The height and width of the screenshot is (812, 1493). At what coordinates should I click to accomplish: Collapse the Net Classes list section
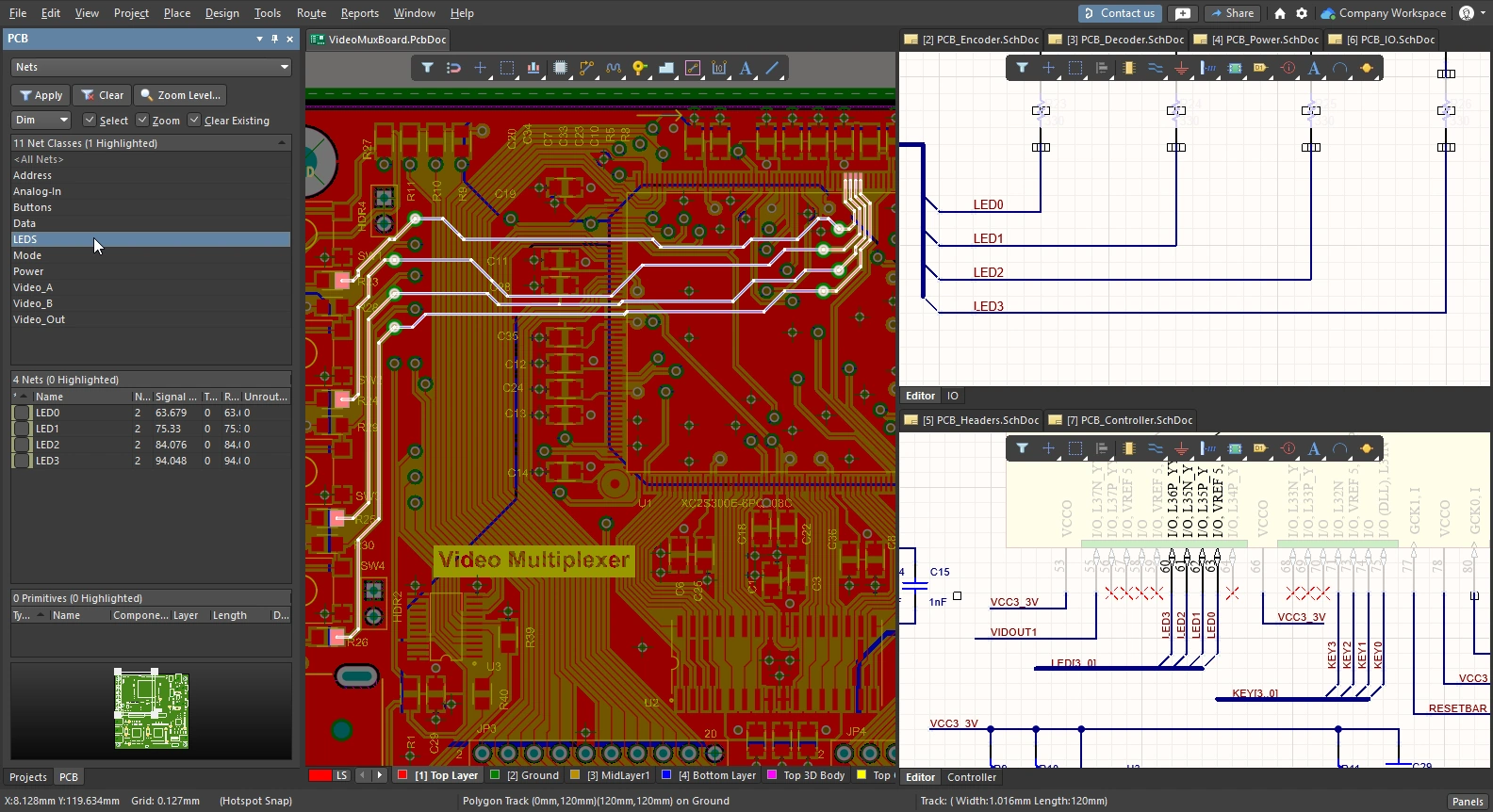pos(281,143)
